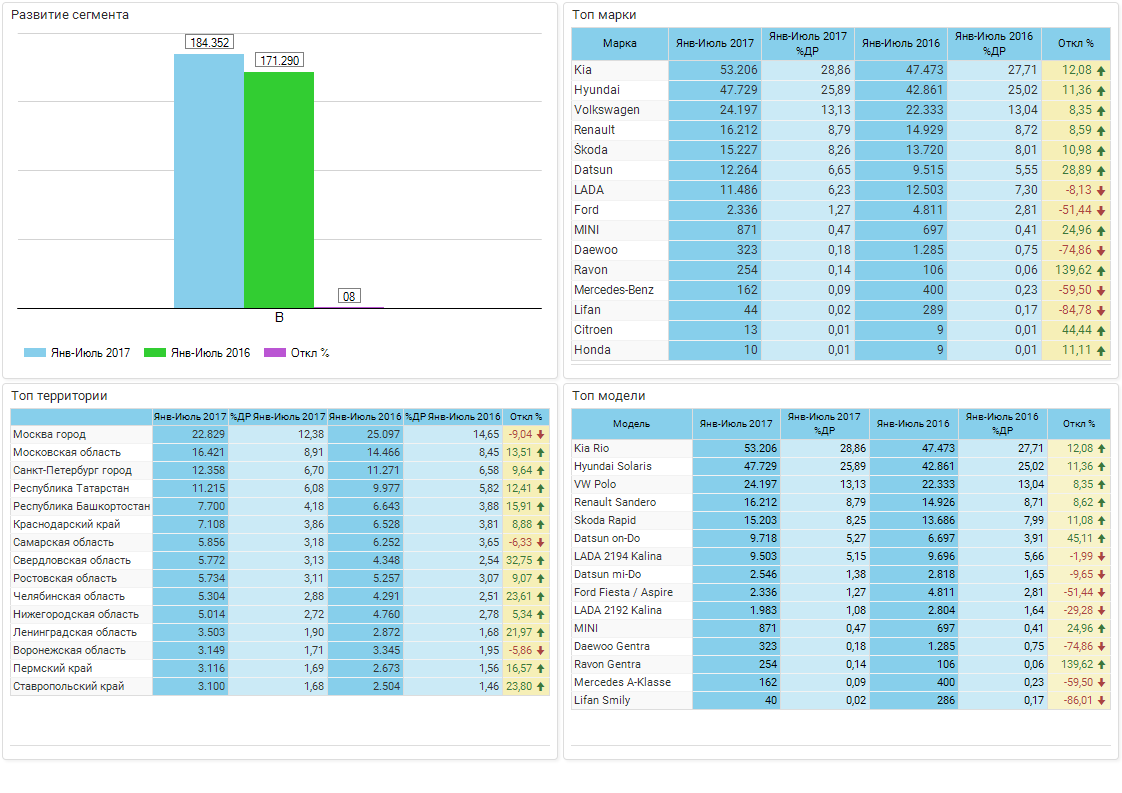Click the red down arrow in the LADA 2194 Kalina row

click(x=1101, y=556)
